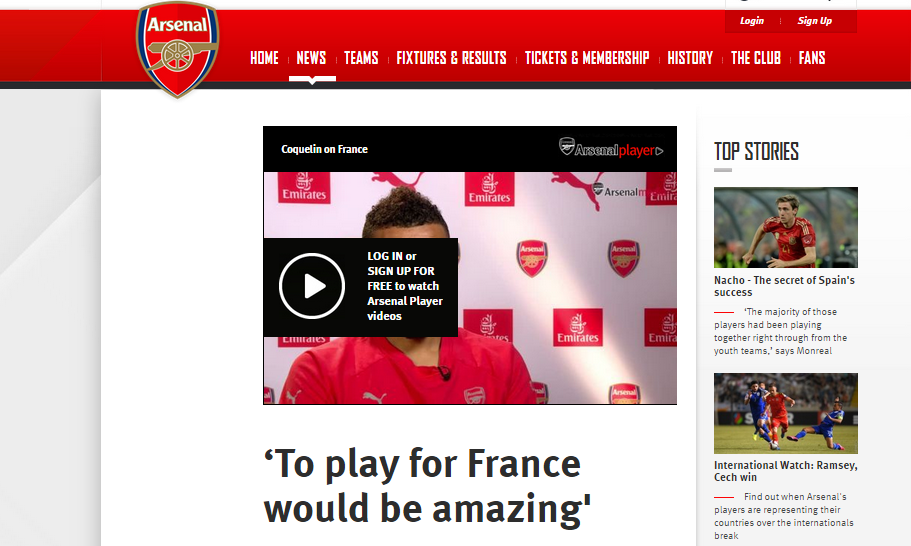This screenshot has width=911, height=546.
Task: Click the 'LOG IN or SIGN UP FOR FREE' overlay text
Action: click(x=405, y=286)
